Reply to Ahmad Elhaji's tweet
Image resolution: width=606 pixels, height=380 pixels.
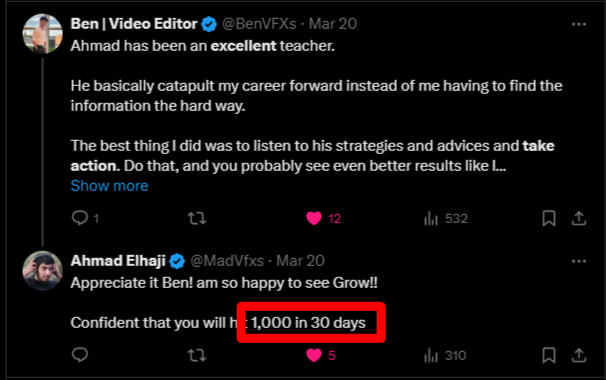pos(80,355)
